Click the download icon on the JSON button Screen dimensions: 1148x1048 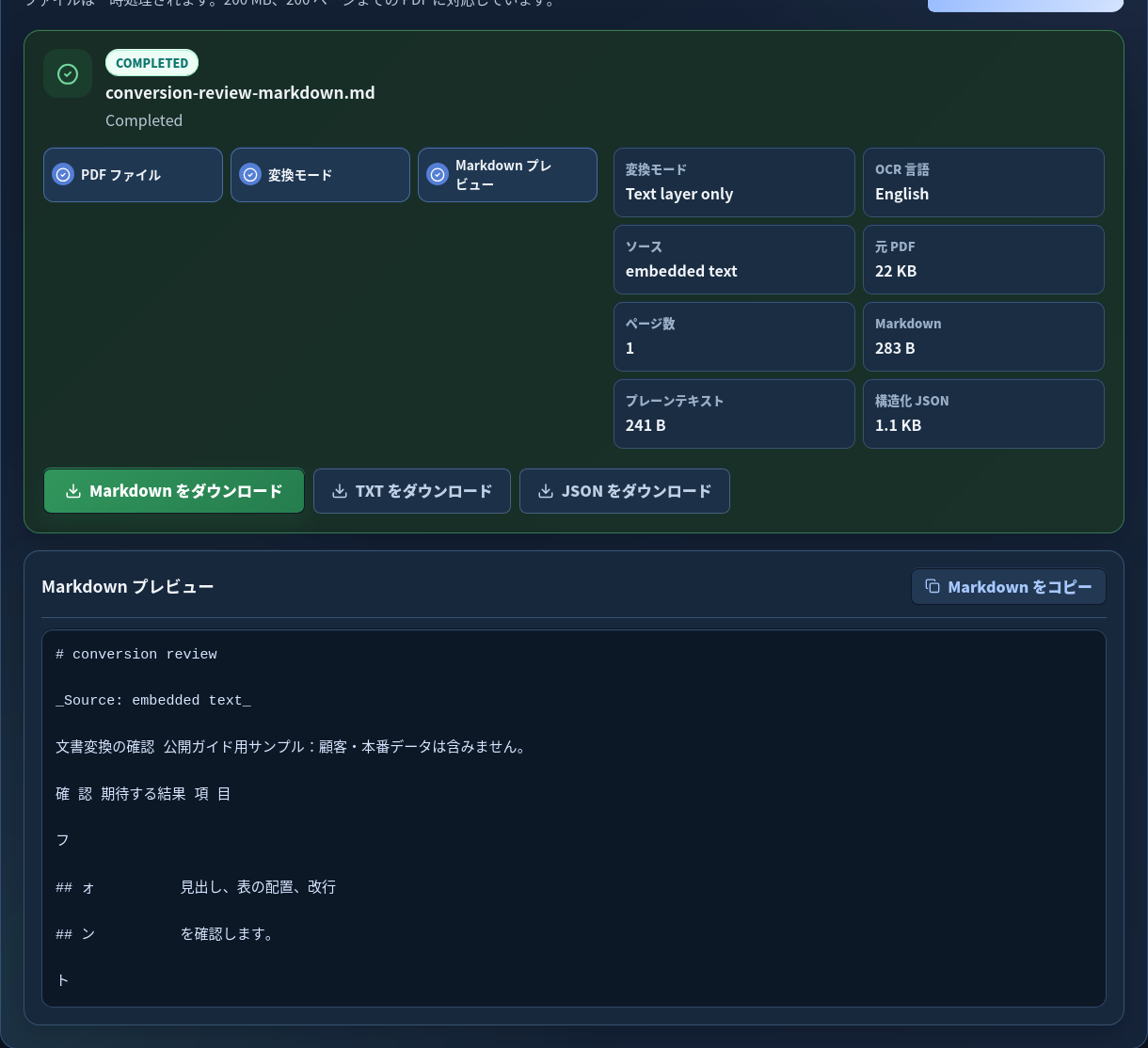click(x=546, y=491)
